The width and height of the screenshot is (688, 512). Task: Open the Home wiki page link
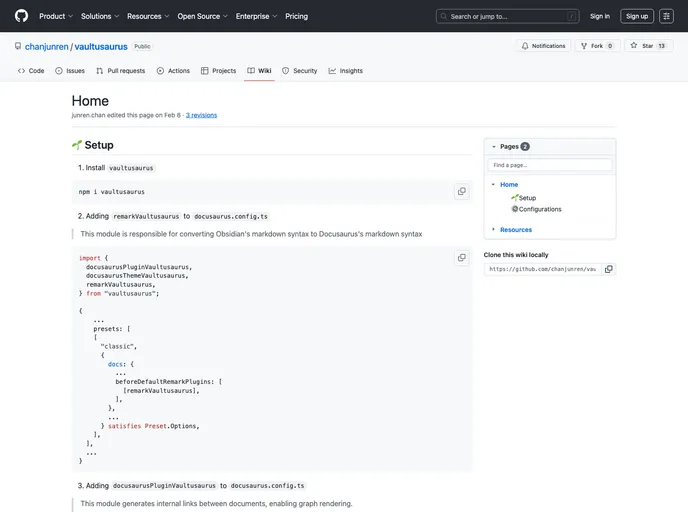[509, 184]
